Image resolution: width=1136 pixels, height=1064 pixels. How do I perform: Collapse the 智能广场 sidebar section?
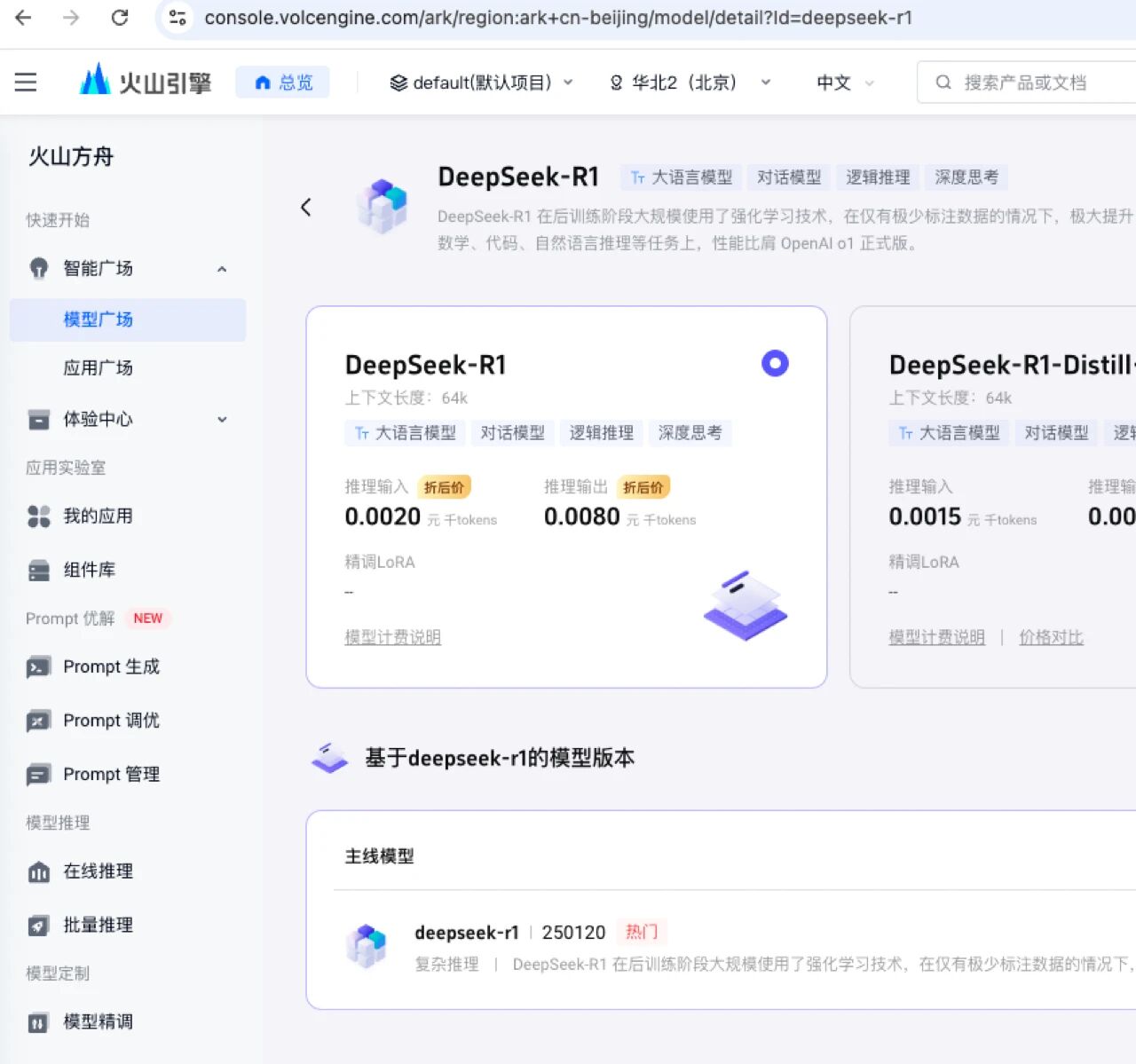pos(222,269)
